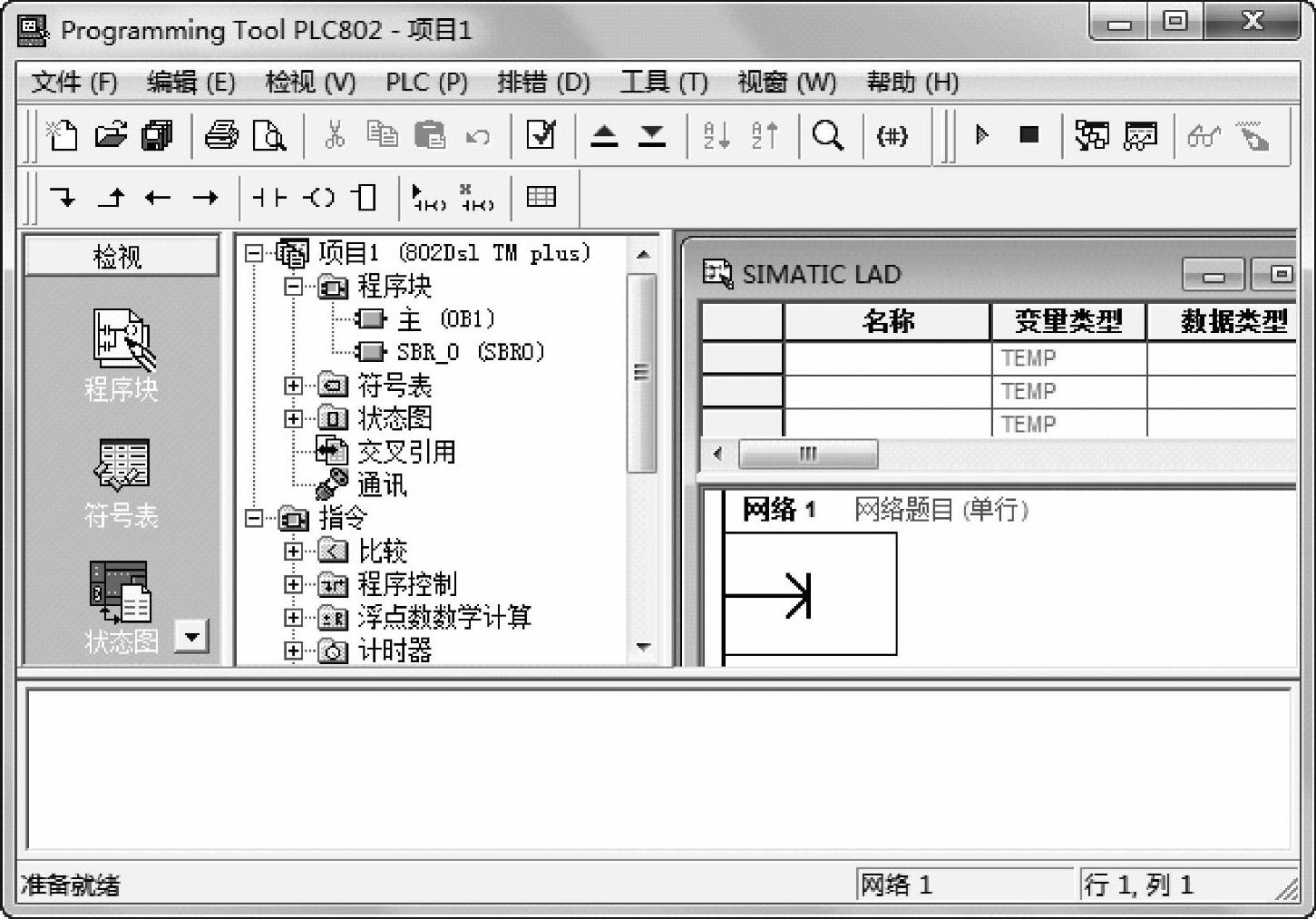Open the 工具 (T) menu
1316x919 pixels.
point(664,83)
